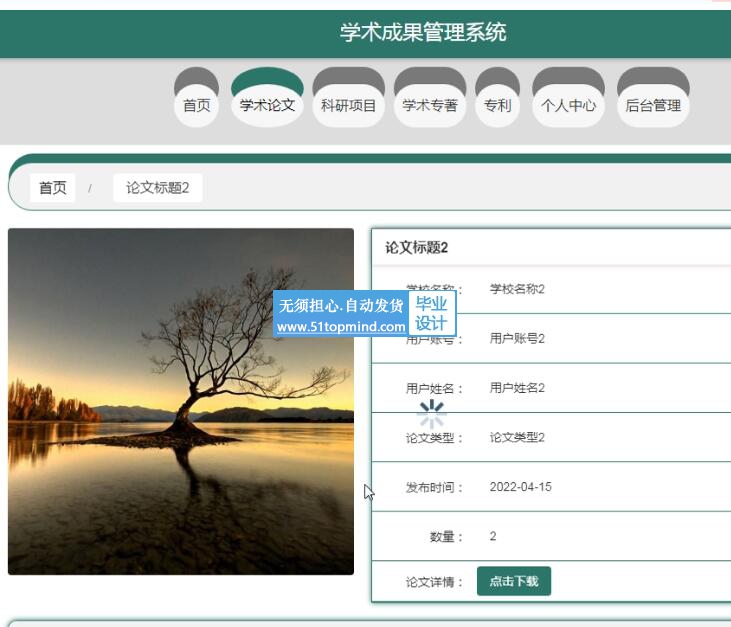The width and height of the screenshot is (731, 627).
Task: Select the 用户姓名2 field value
Action: [x=517, y=388]
